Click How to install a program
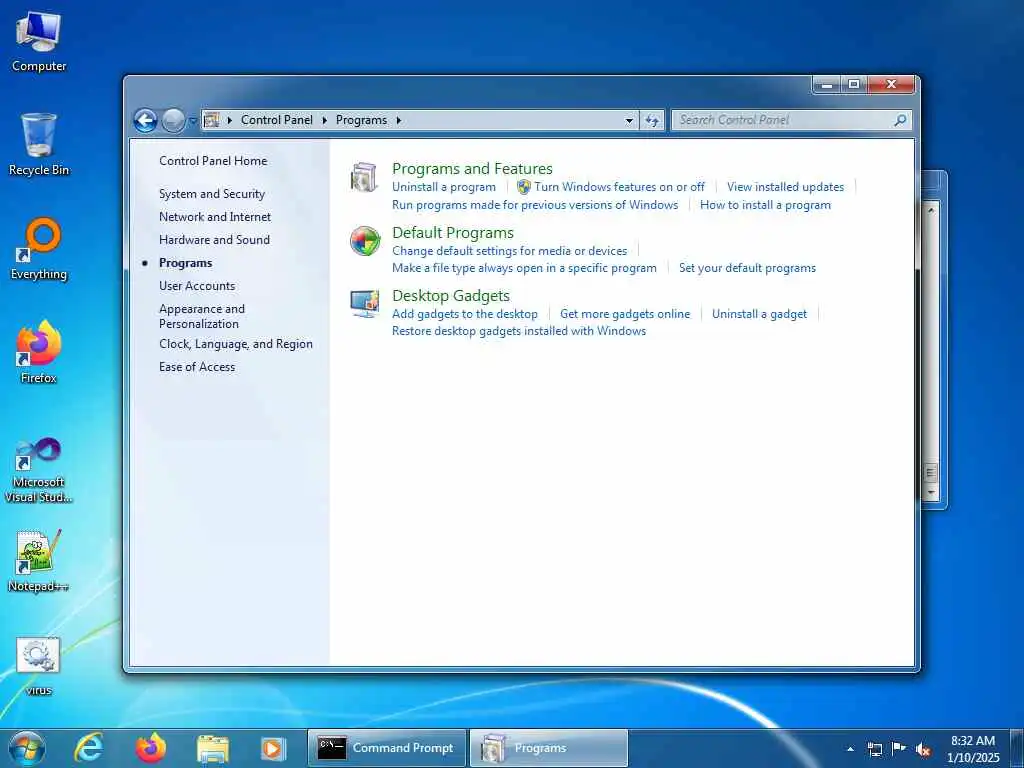Image resolution: width=1024 pixels, height=768 pixels. tap(765, 205)
